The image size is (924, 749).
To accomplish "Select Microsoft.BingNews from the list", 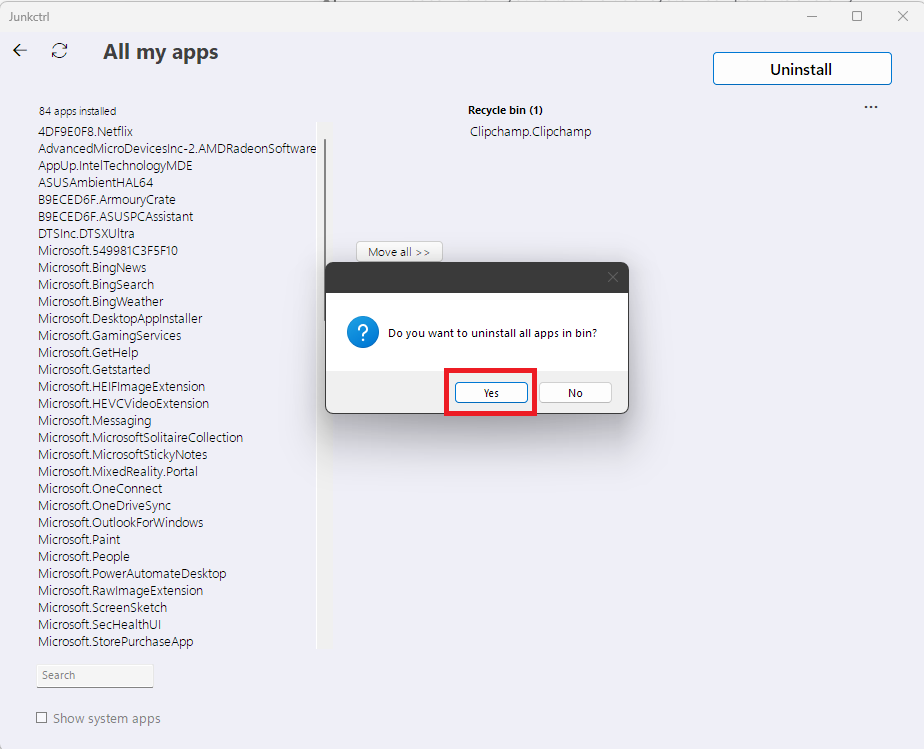I will tap(92, 268).
